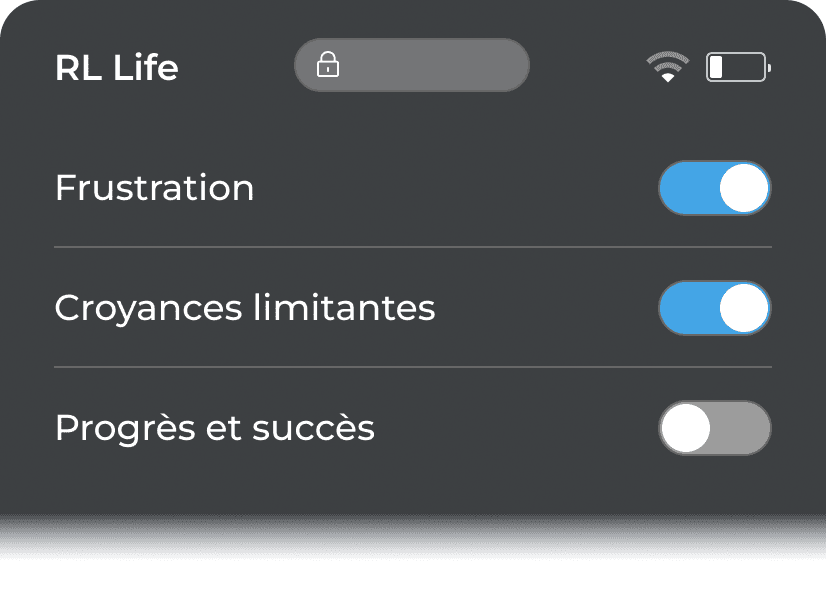Enable the Progrès et succès toggle
This screenshot has width=826, height=614.
714,428
